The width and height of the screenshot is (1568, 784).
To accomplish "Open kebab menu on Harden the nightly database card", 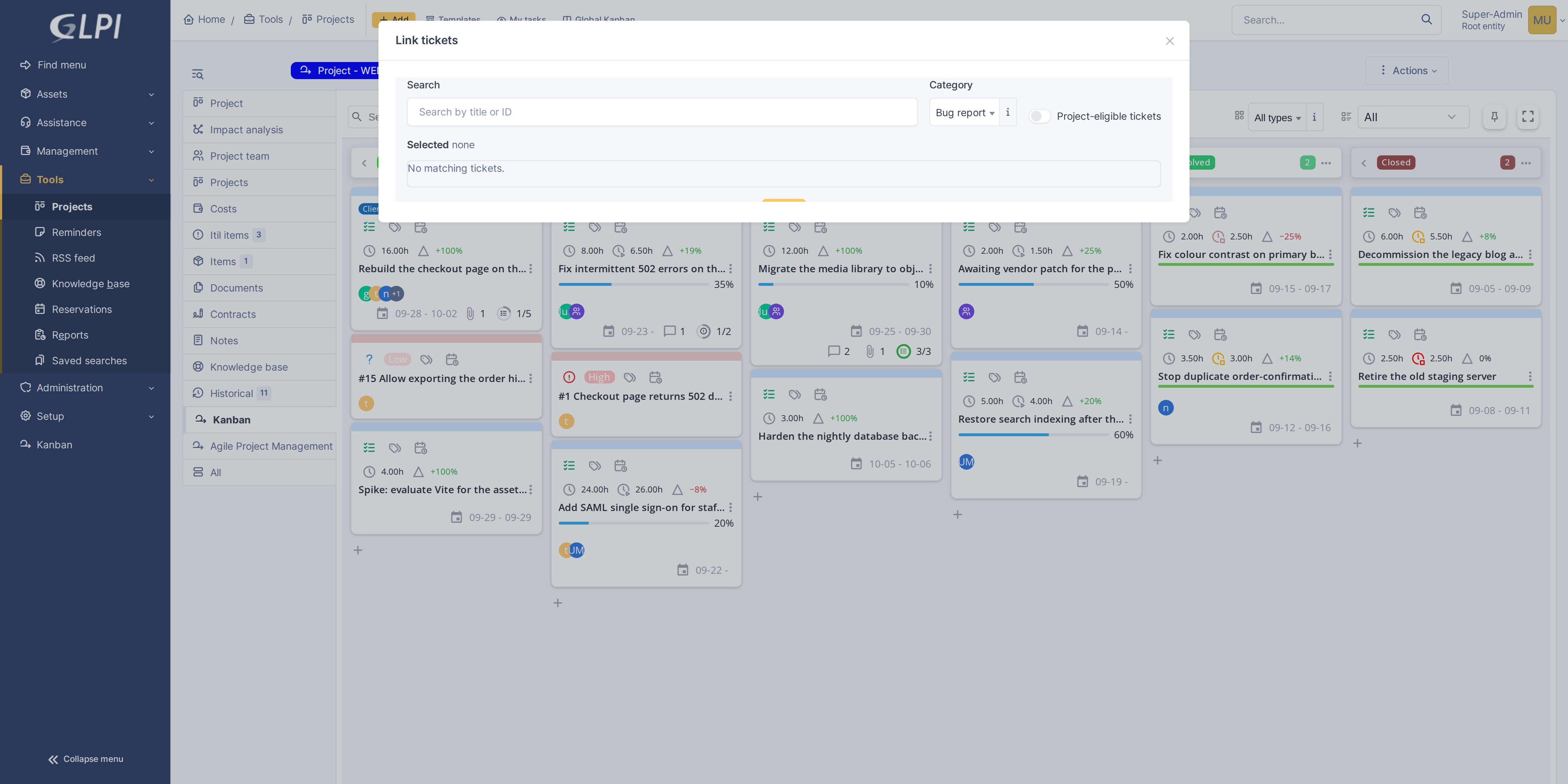I will click(931, 437).
